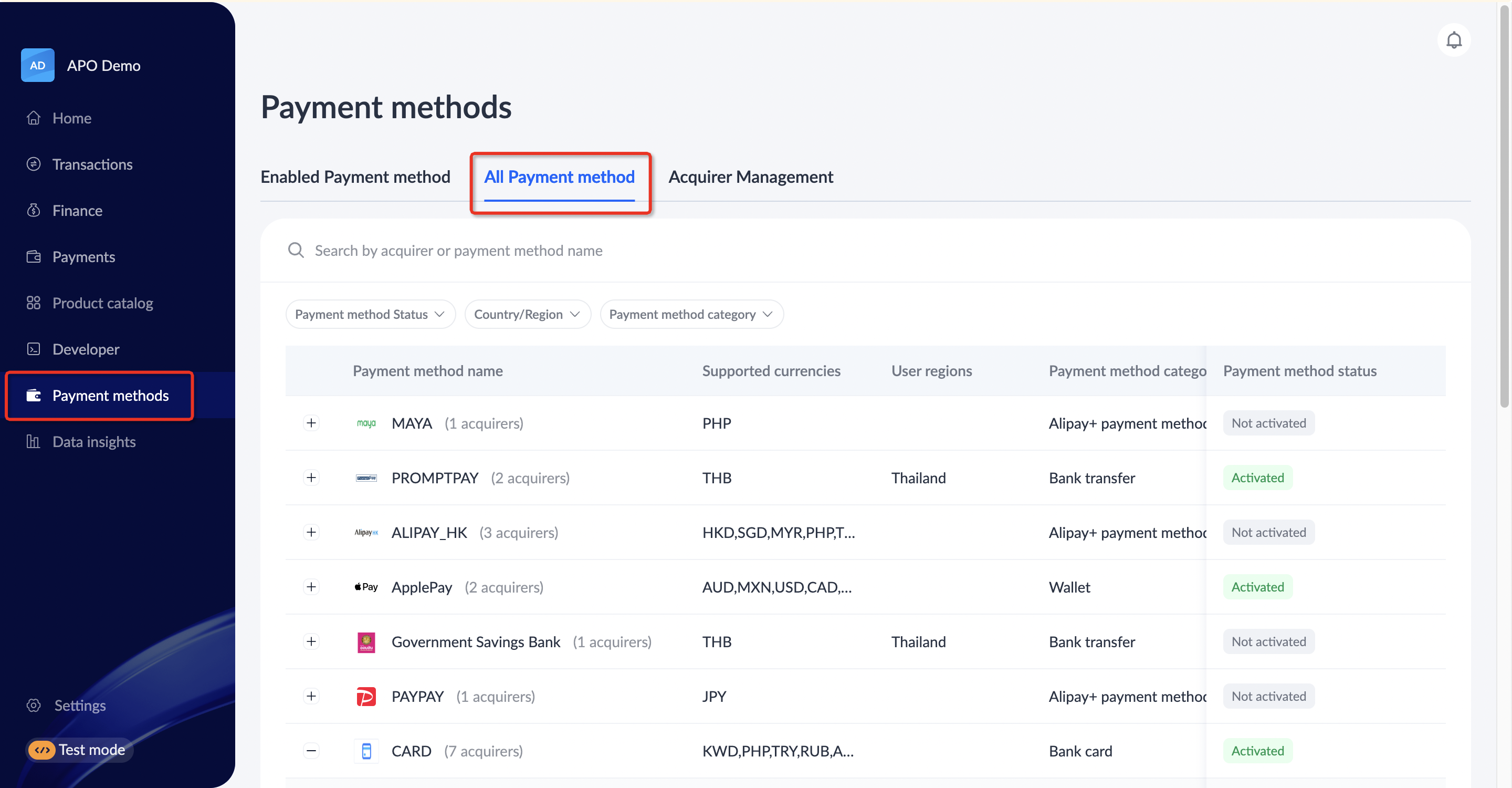Navigate to the Developer section
Screen dimensions: 1512x788
tap(85, 349)
